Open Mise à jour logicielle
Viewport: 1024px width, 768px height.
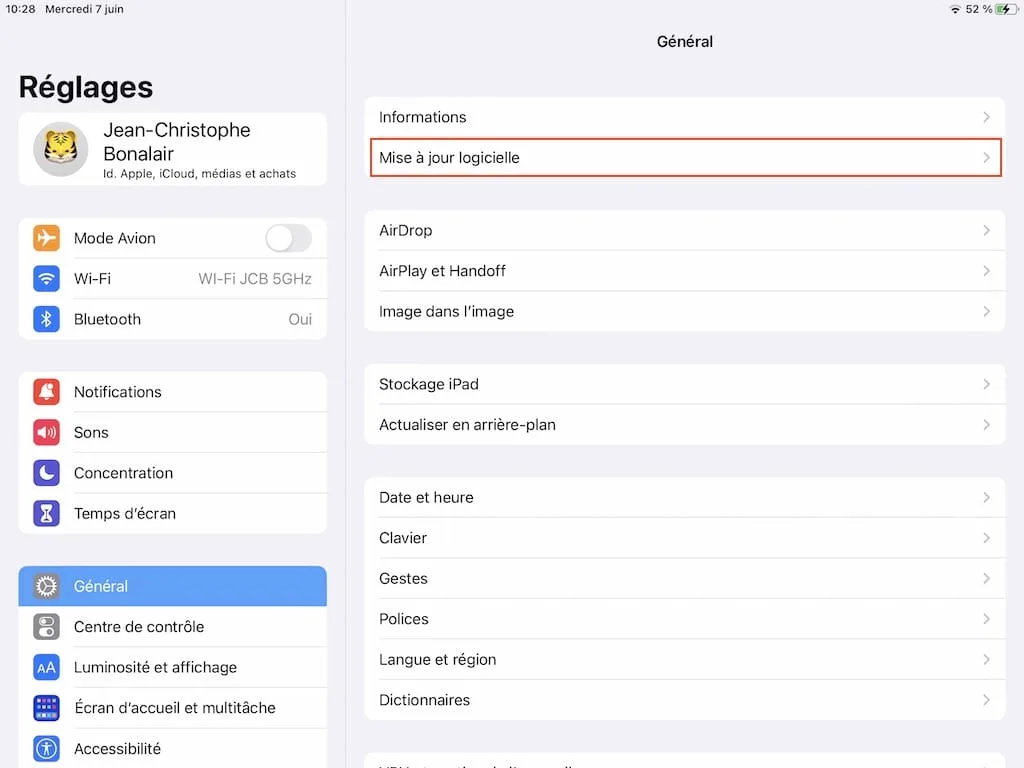pyautogui.click(x=685, y=157)
